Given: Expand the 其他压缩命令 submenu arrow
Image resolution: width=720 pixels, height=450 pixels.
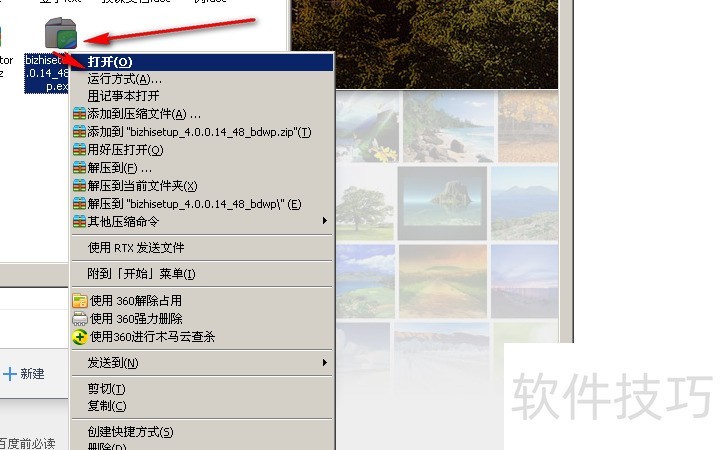Looking at the screenshot, I should (323, 221).
